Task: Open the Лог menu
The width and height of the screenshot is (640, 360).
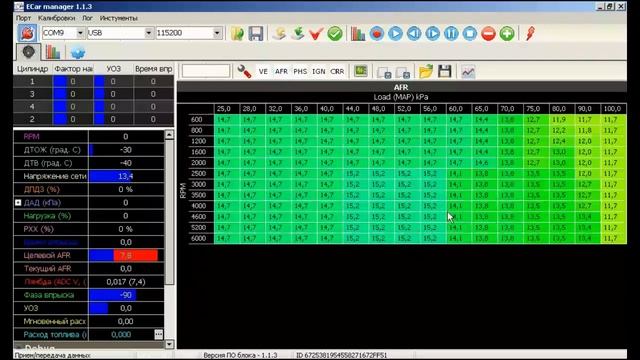Action: (87, 18)
